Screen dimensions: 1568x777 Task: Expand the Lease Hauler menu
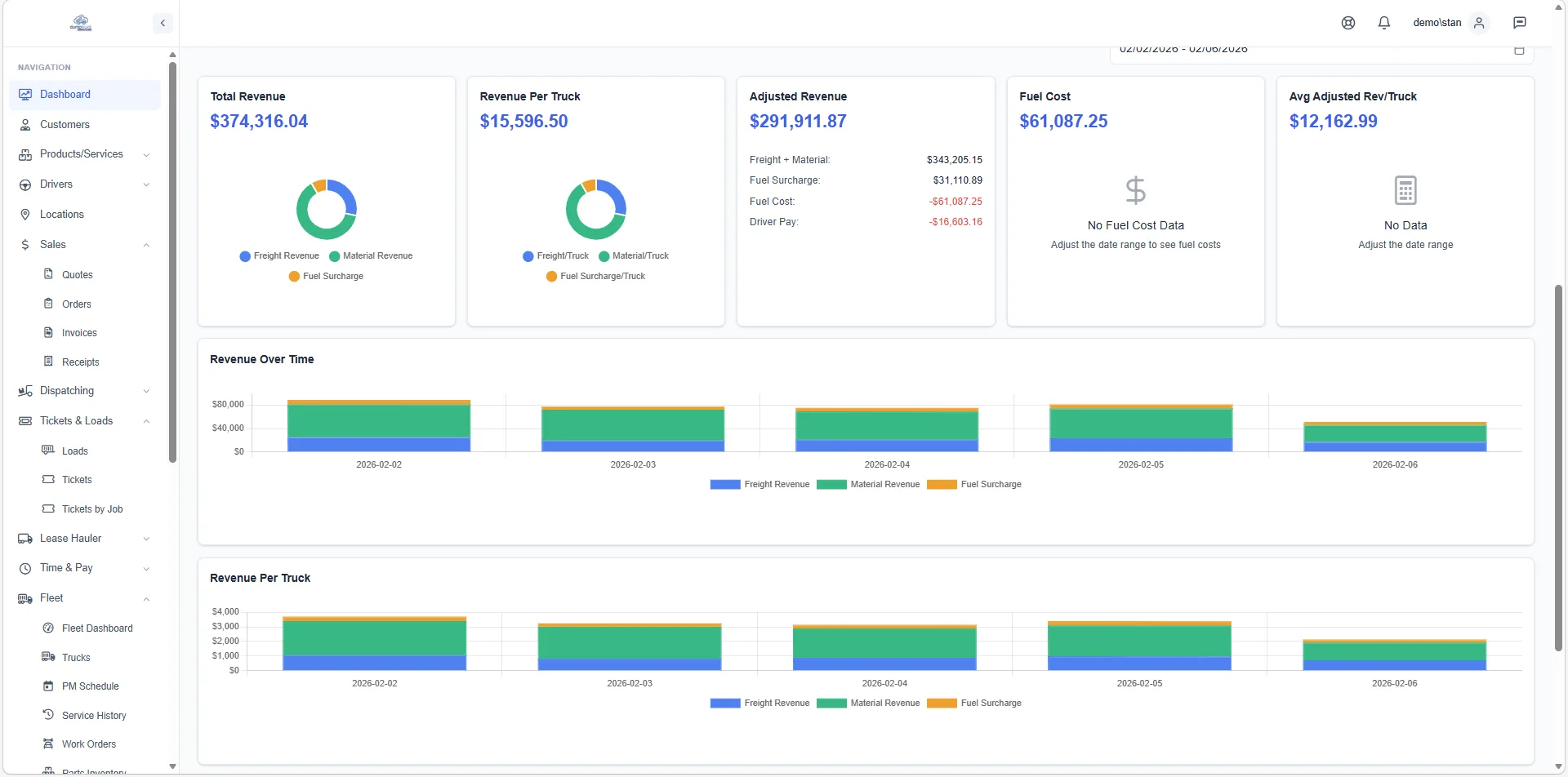146,538
